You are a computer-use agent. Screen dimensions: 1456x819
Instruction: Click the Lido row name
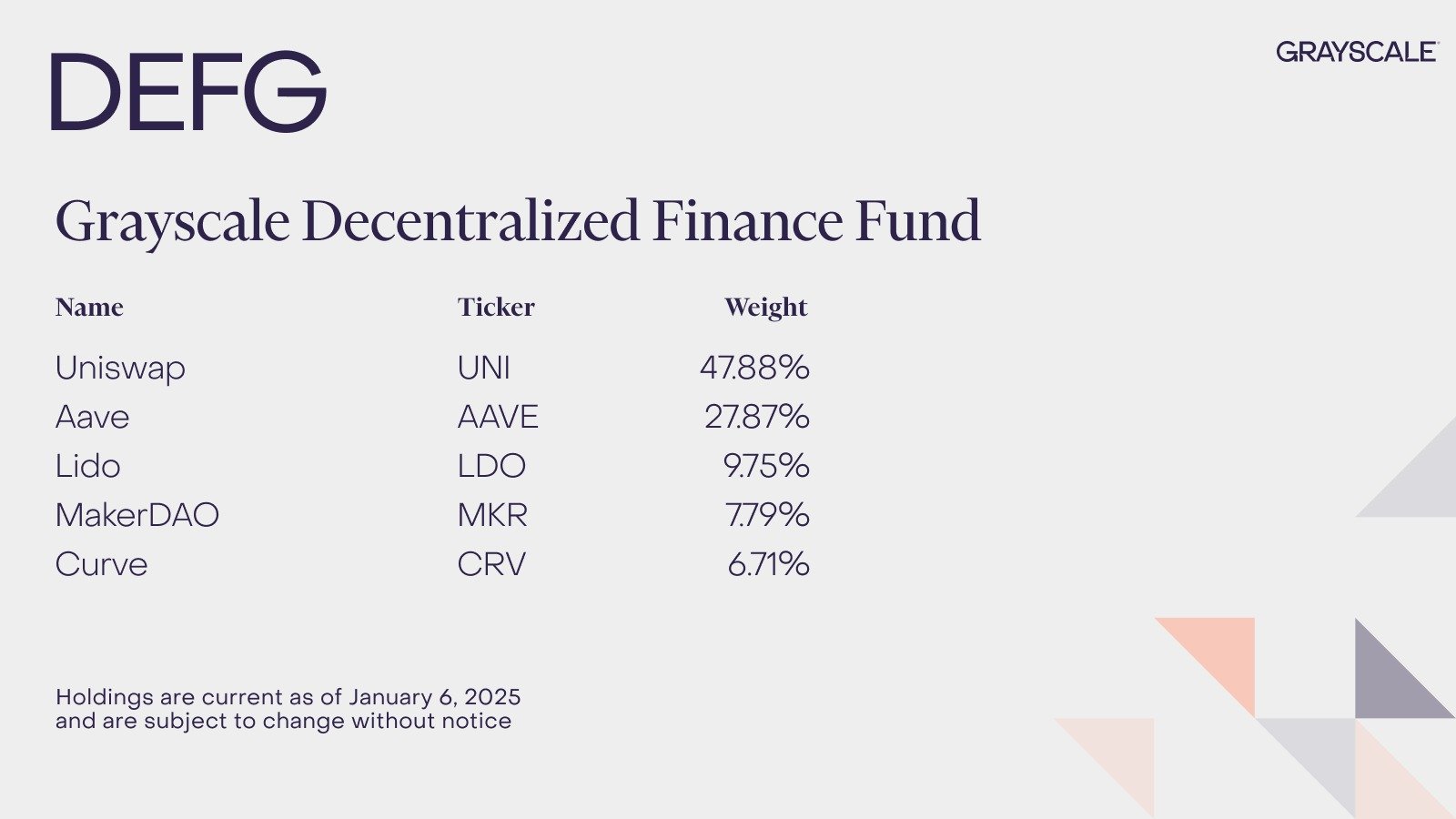[x=87, y=466]
